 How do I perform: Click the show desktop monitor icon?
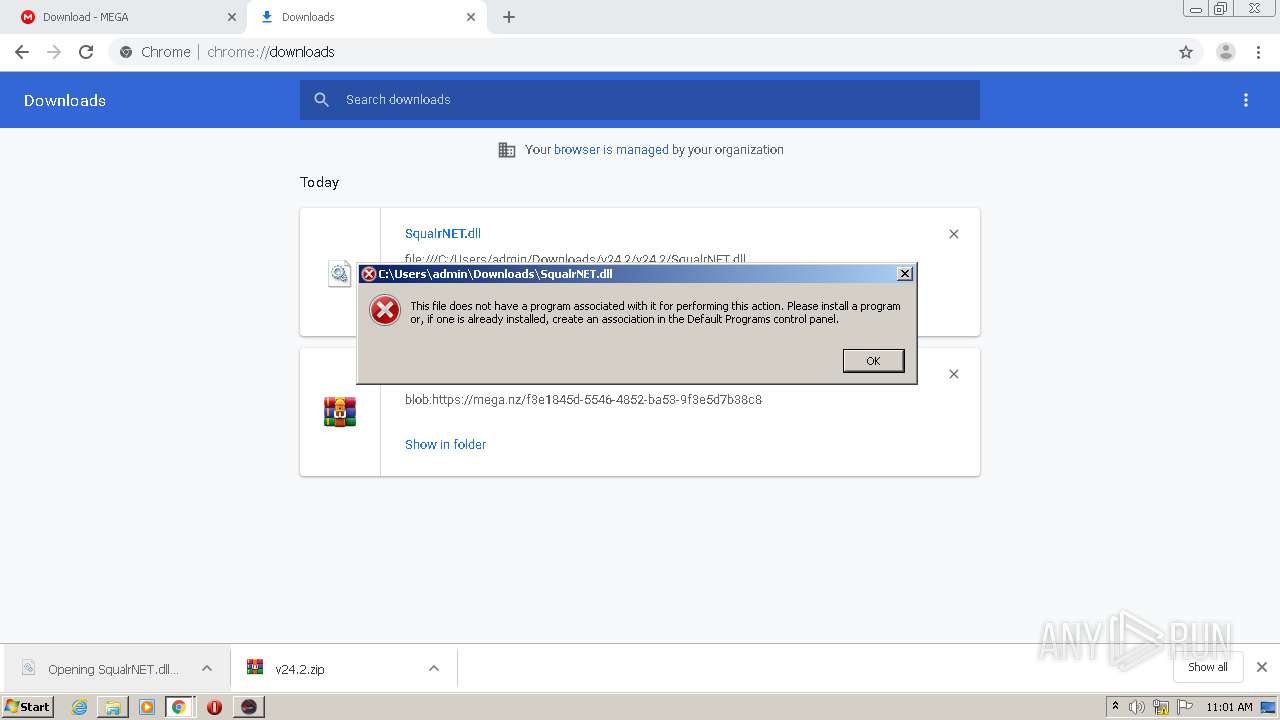(x=1269, y=707)
